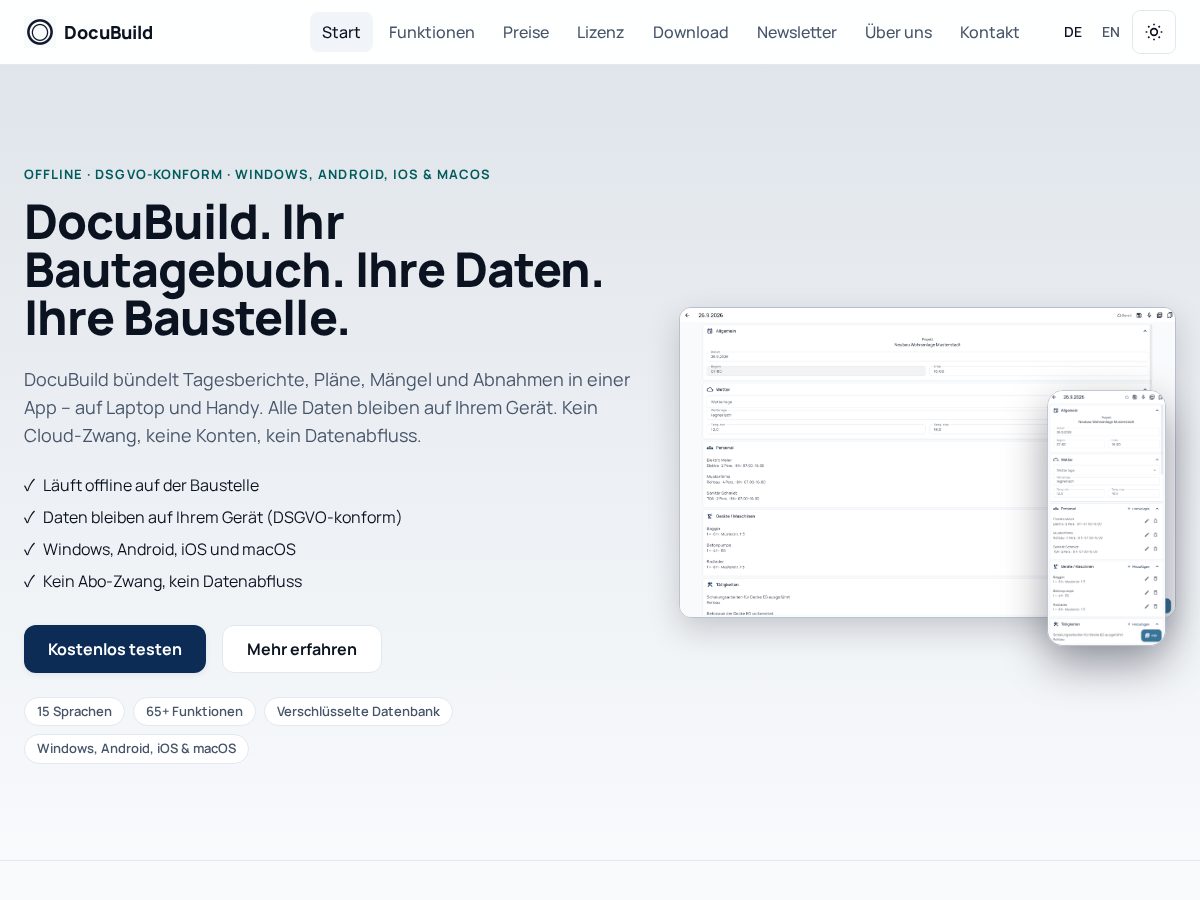Open the Newsletter nav item
The width and height of the screenshot is (1200, 900).
click(797, 32)
